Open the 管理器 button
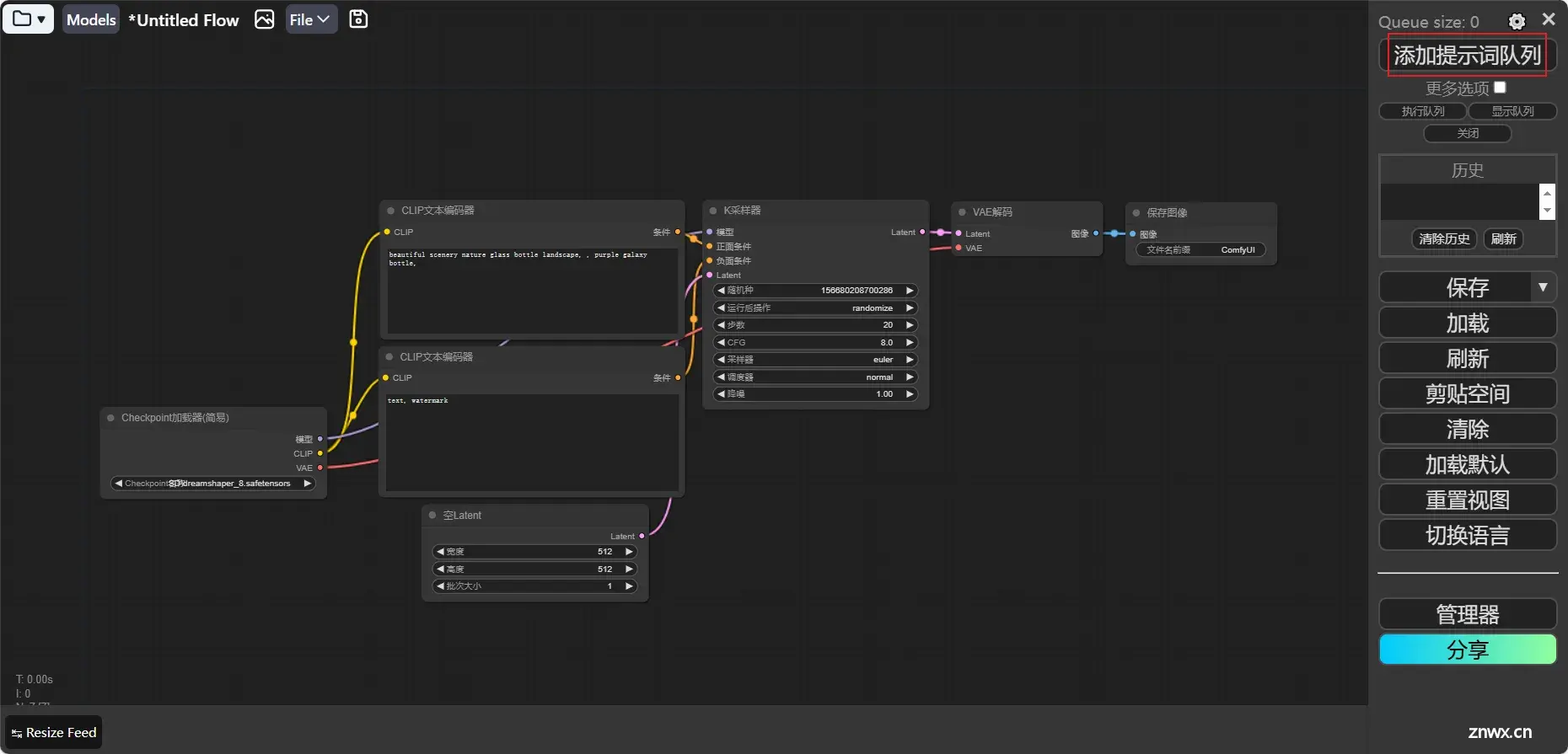This screenshot has width=1568, height=754. pyautogui.click(x=1468, y=614)
